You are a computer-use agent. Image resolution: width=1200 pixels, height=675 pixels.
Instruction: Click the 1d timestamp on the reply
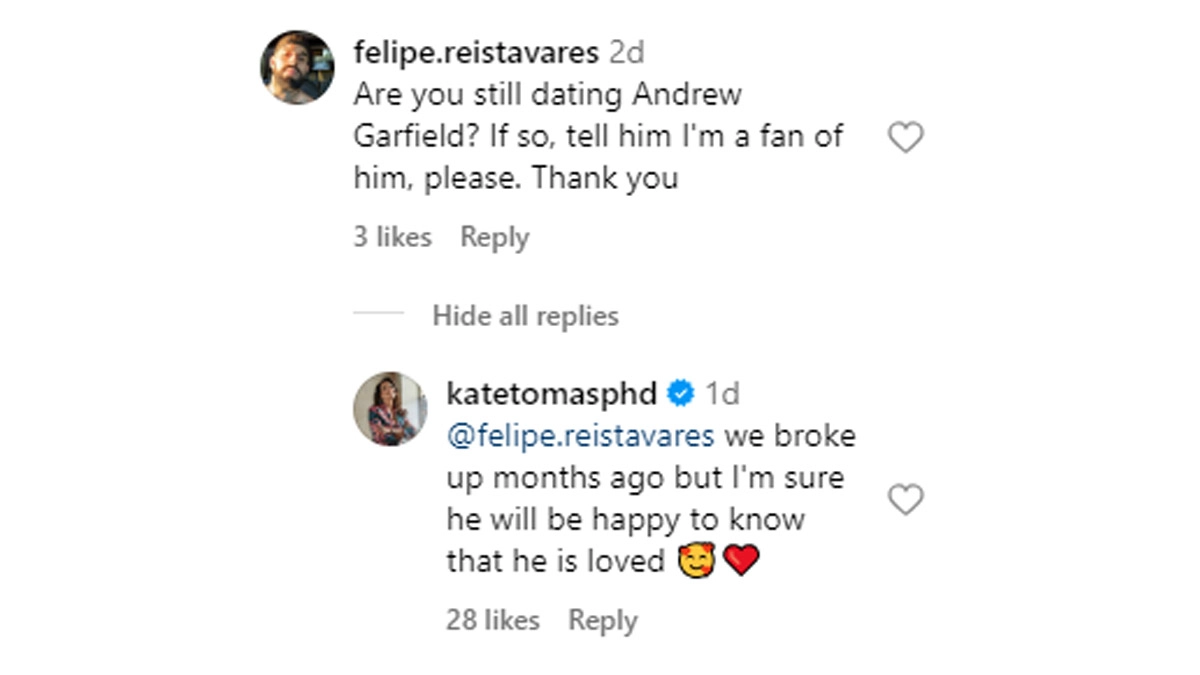(722, 394)
